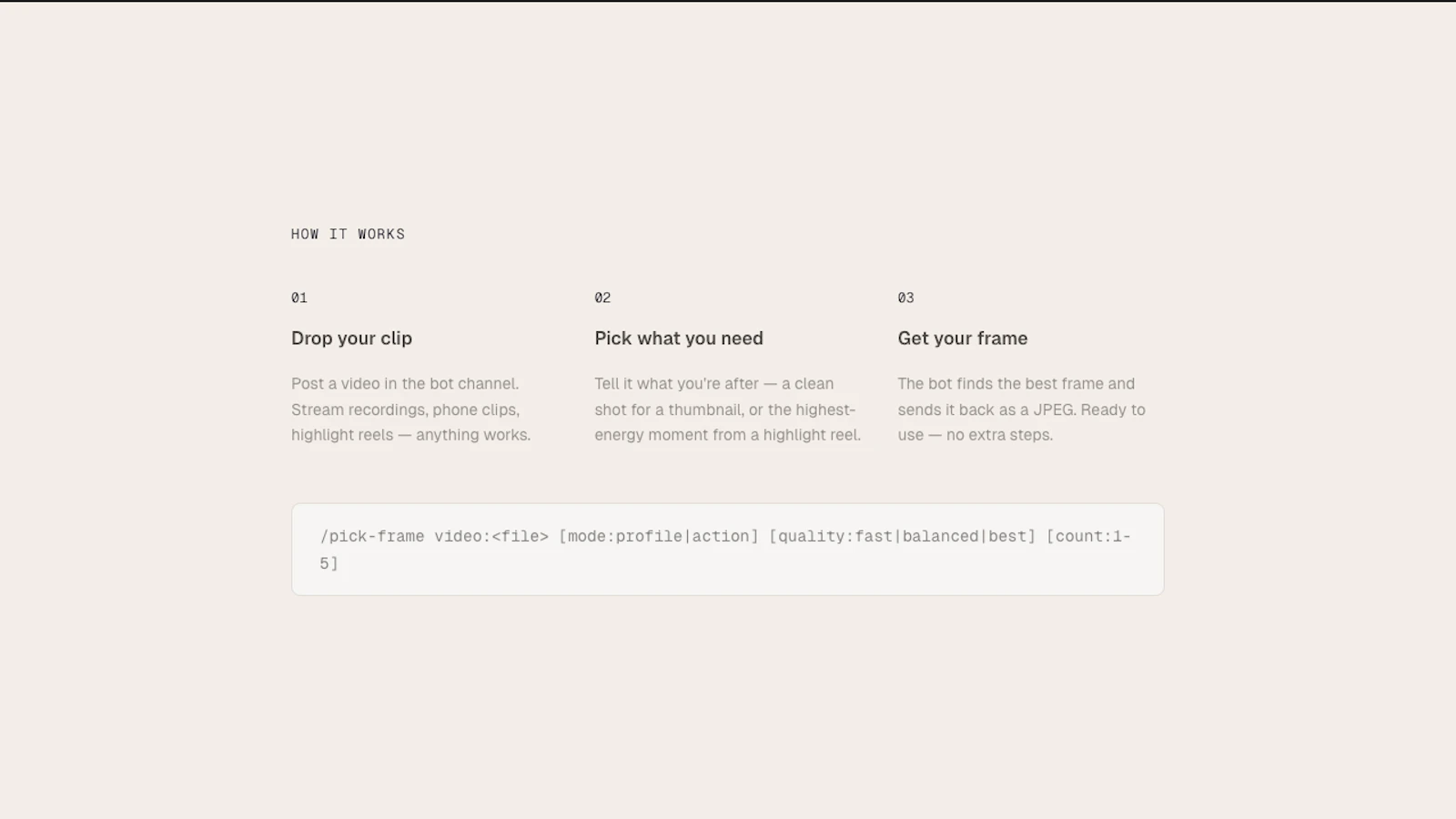Click the "The bot finds the best frame" paragraph

pyautogui.click(x=1022, y=409)
